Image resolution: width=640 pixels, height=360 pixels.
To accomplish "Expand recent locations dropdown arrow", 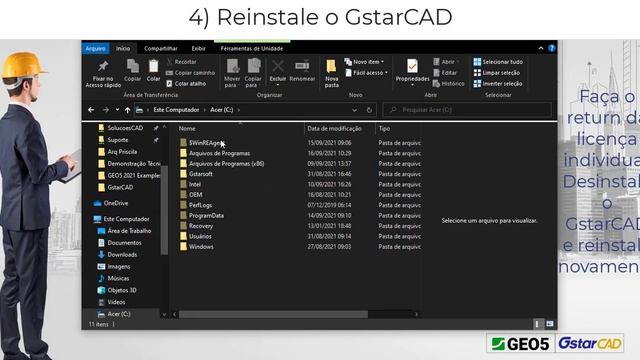I will [x=117, y=110].
